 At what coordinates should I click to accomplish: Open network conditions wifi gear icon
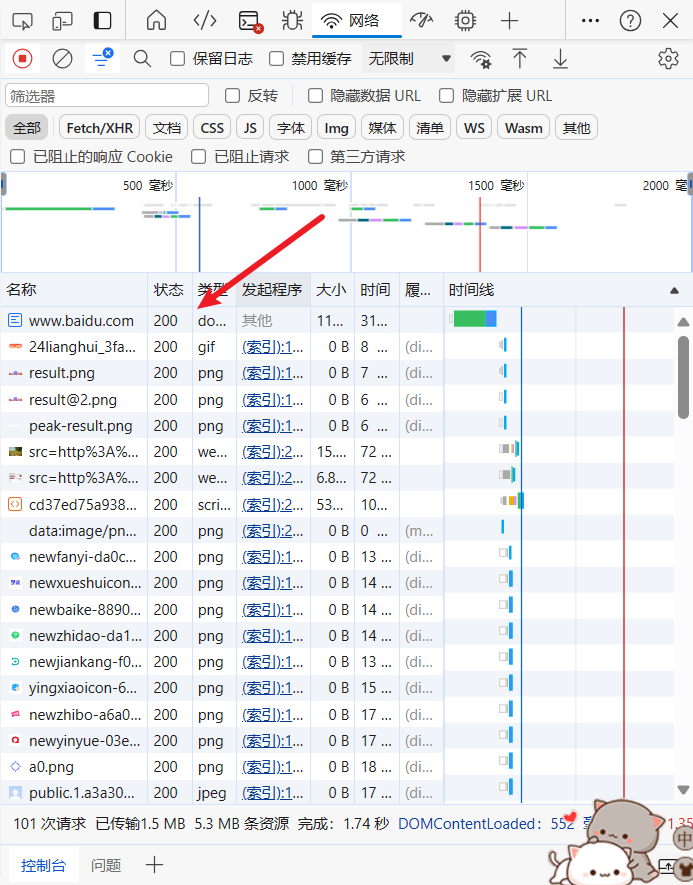[x=481, y=59]
